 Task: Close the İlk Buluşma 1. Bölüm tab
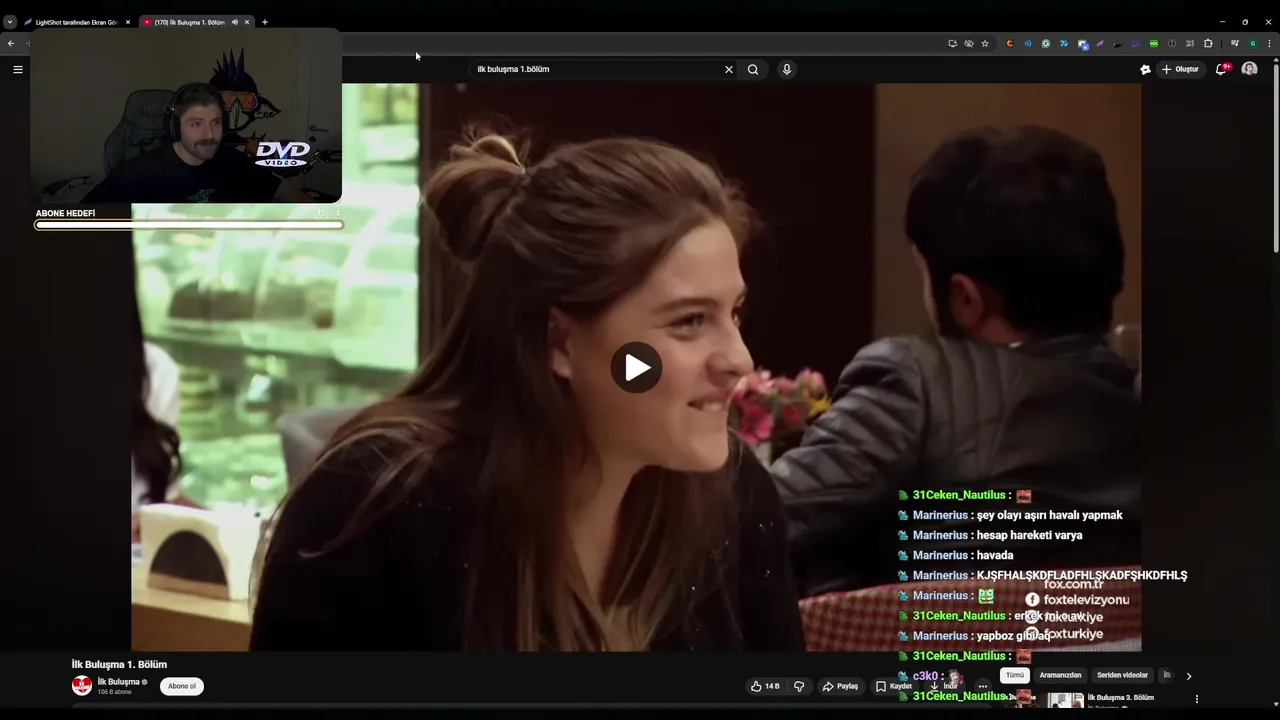point(247,22)
